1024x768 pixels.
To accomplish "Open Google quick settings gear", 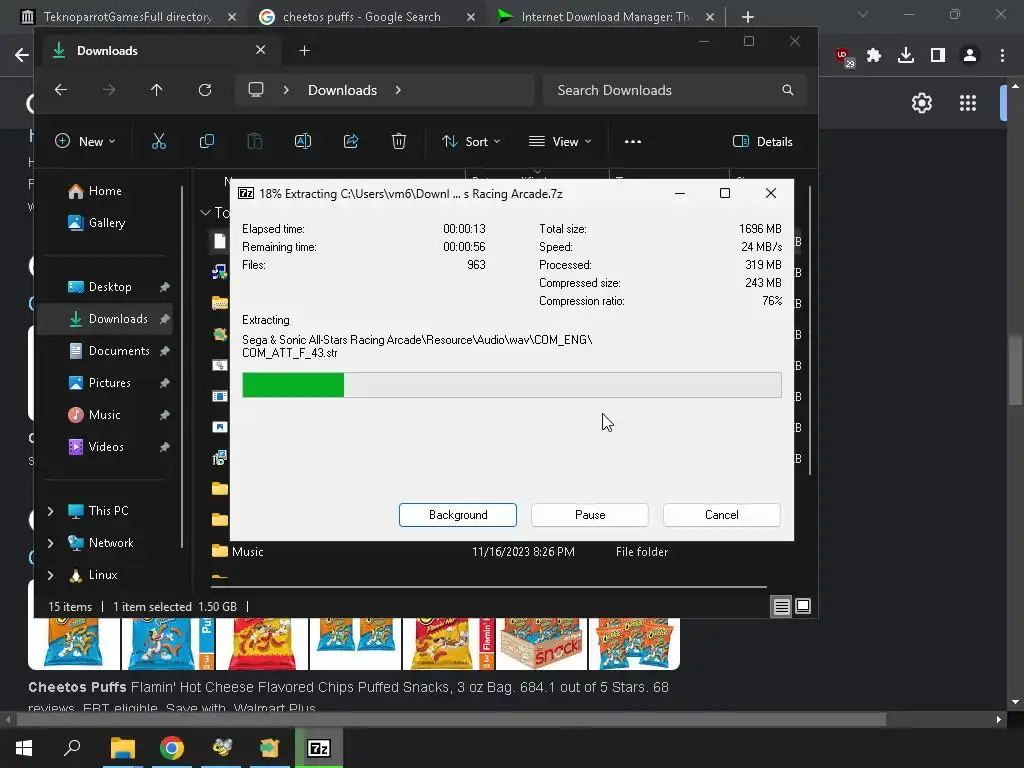I will pos(921,103).
